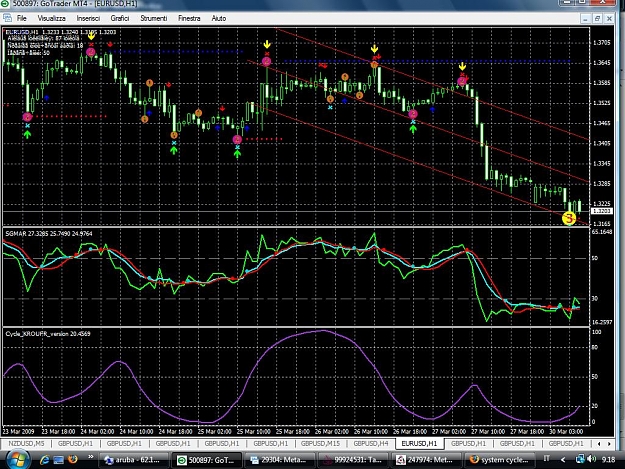Click the Show Desktop quick launch icon
The image size is (625, 469).
coord(59,460)
